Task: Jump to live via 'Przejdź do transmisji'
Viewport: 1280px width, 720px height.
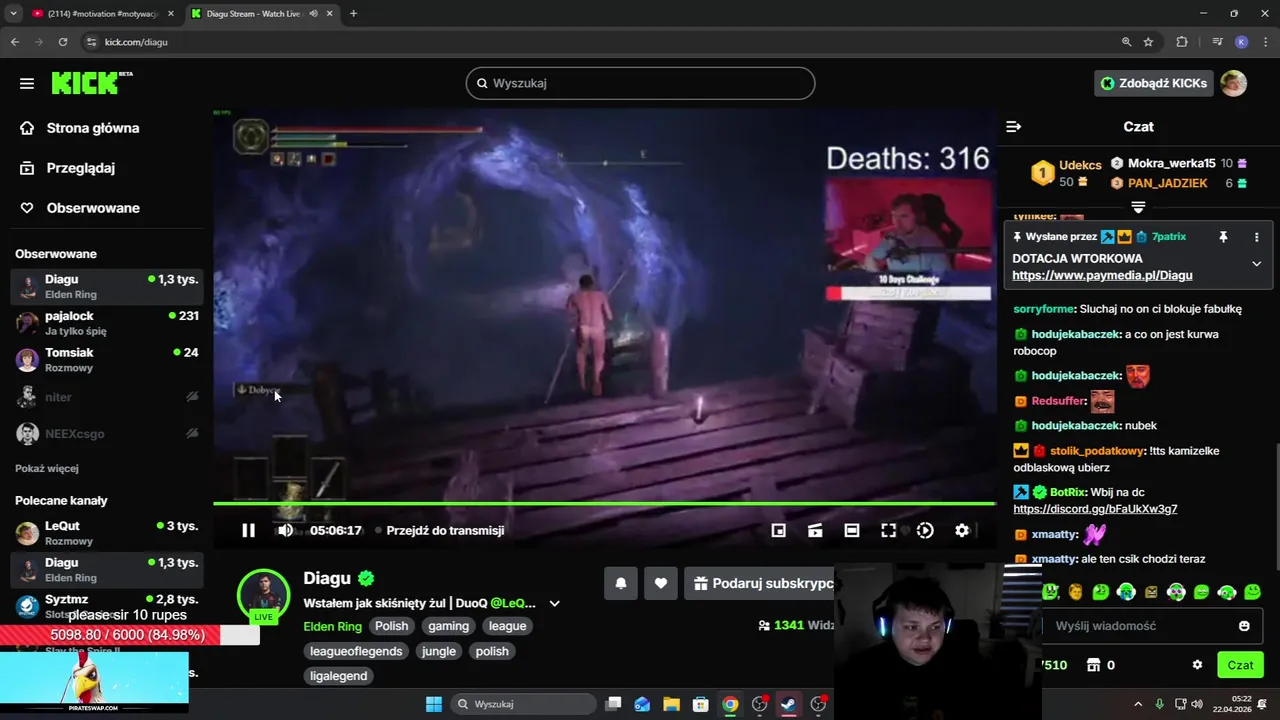Action: coord(445,531)
